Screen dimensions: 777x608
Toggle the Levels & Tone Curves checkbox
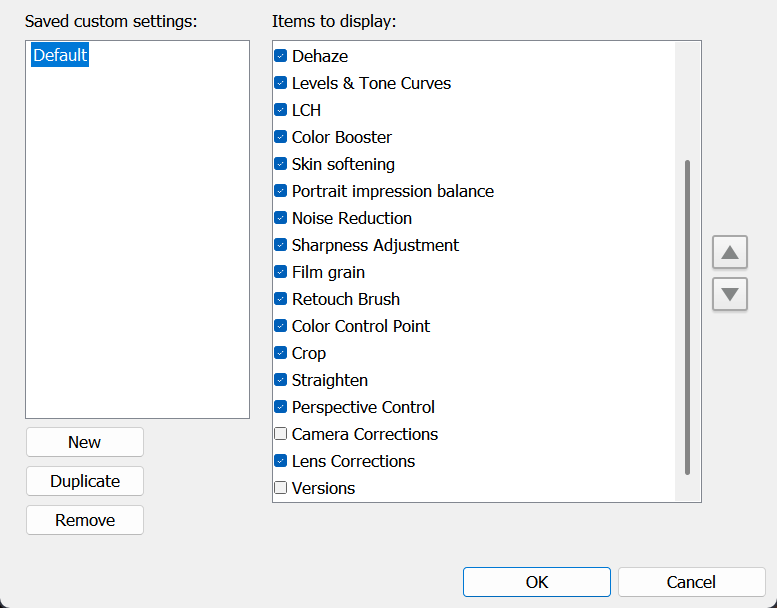click(281, 84)
